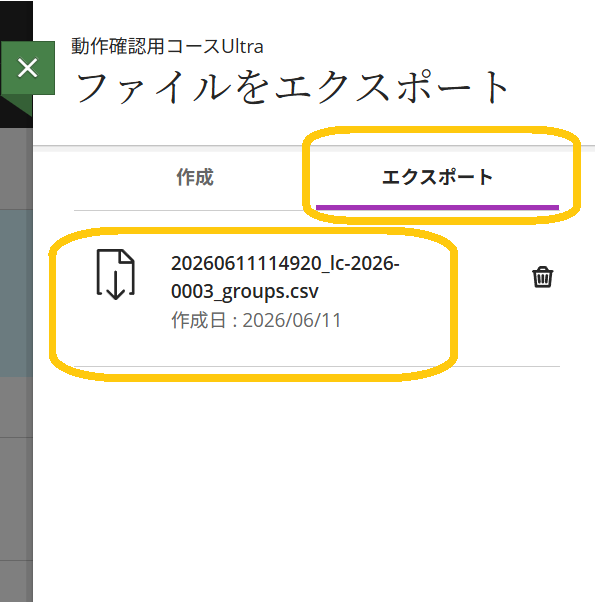Click the file download icon

[116, 274]
